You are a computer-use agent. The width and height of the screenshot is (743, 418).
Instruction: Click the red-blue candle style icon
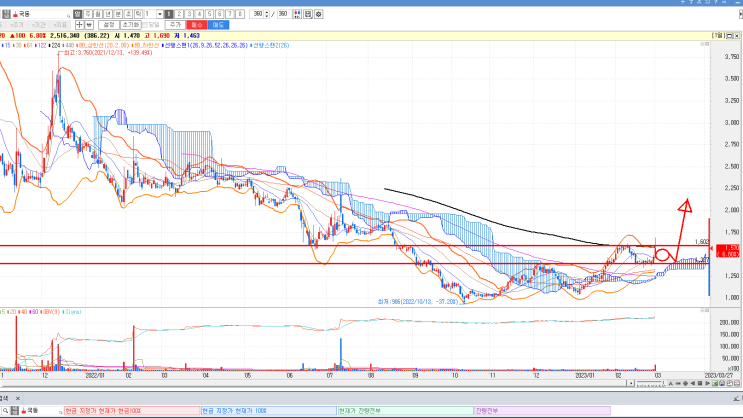point(297,14)
